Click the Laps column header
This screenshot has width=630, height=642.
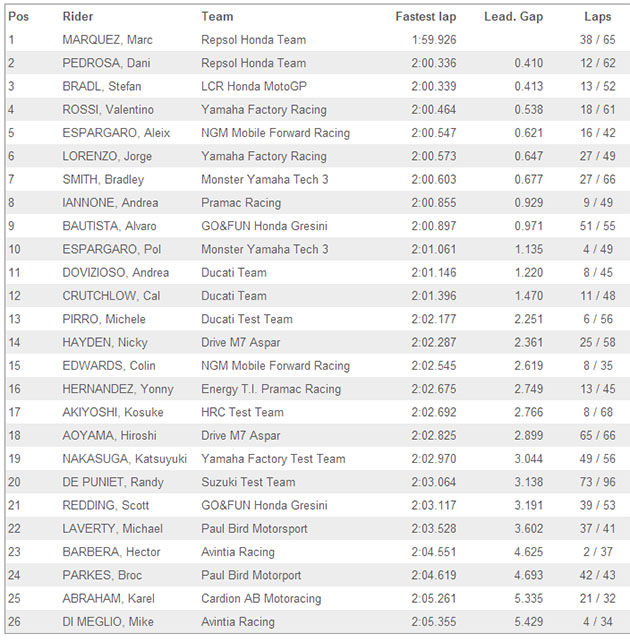pyautogui.click(x=598, y=16)
